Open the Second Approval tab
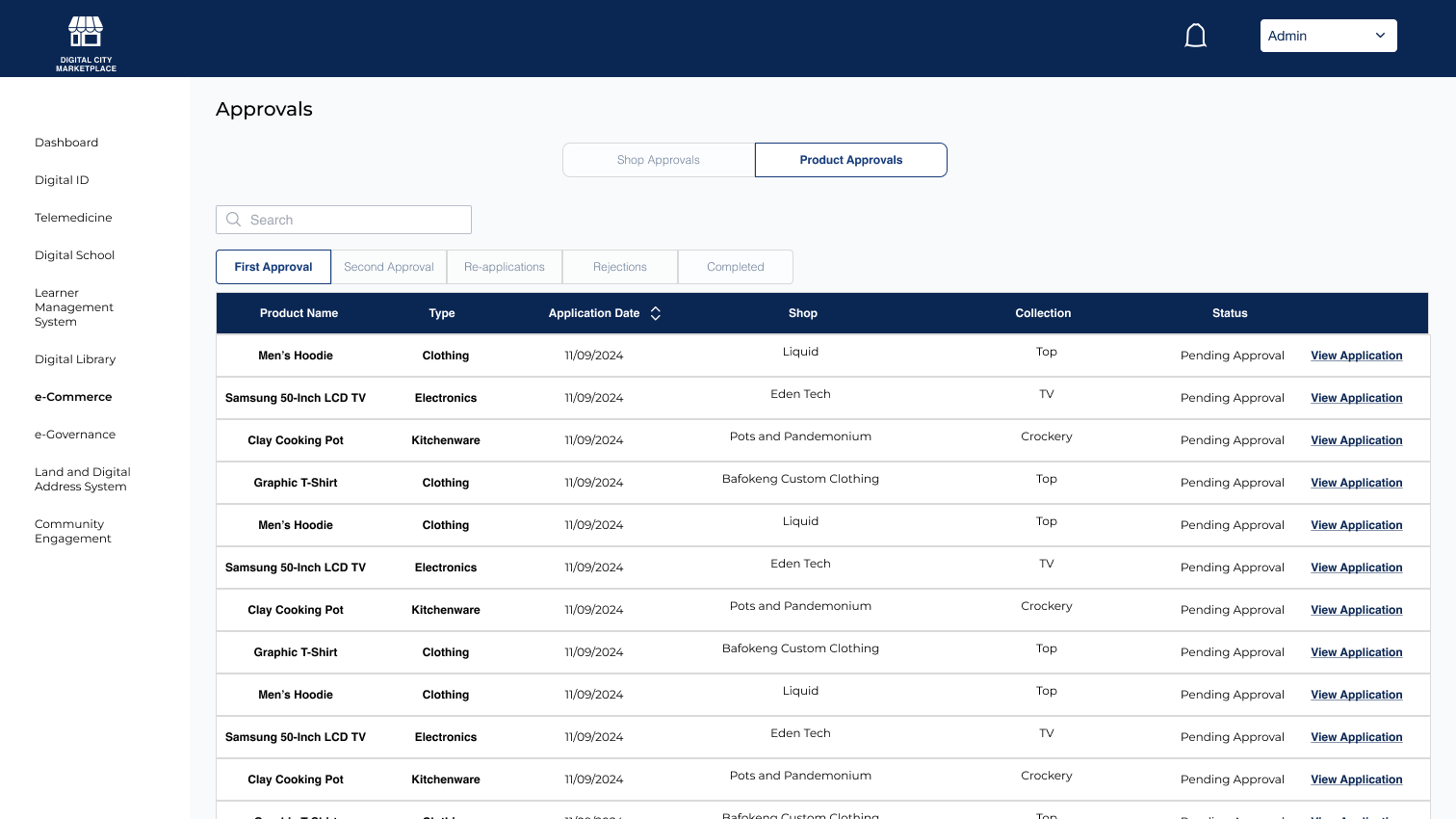This screenshot has height=819, width=1456. coord(389,267)
